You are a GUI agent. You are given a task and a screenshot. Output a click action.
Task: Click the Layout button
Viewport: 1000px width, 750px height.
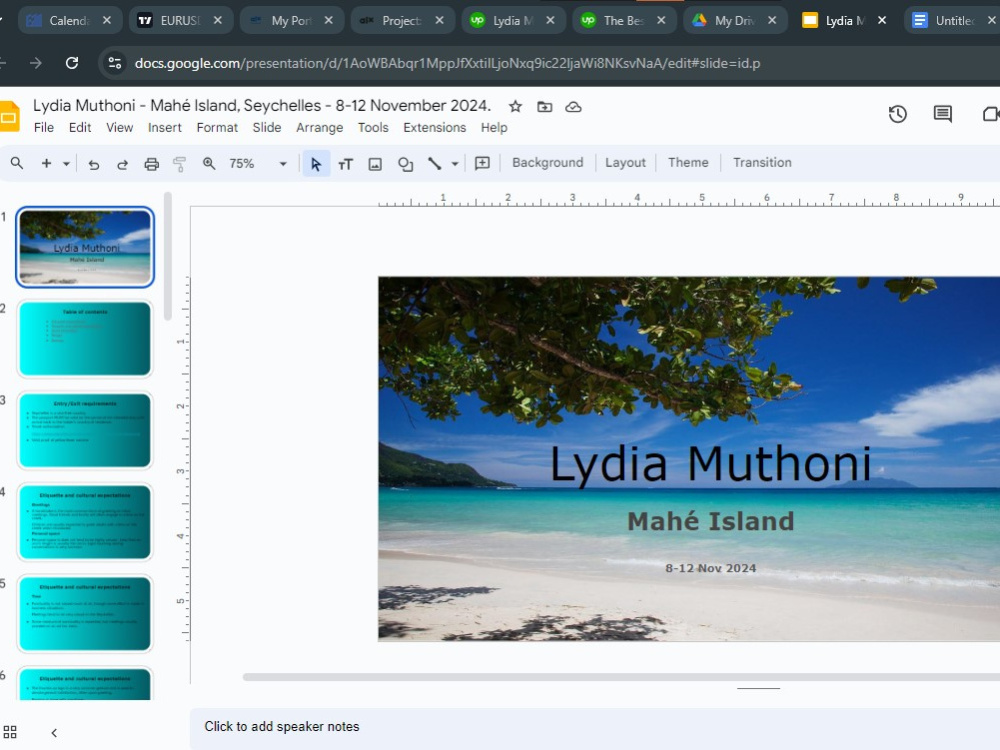pos(625,163)
